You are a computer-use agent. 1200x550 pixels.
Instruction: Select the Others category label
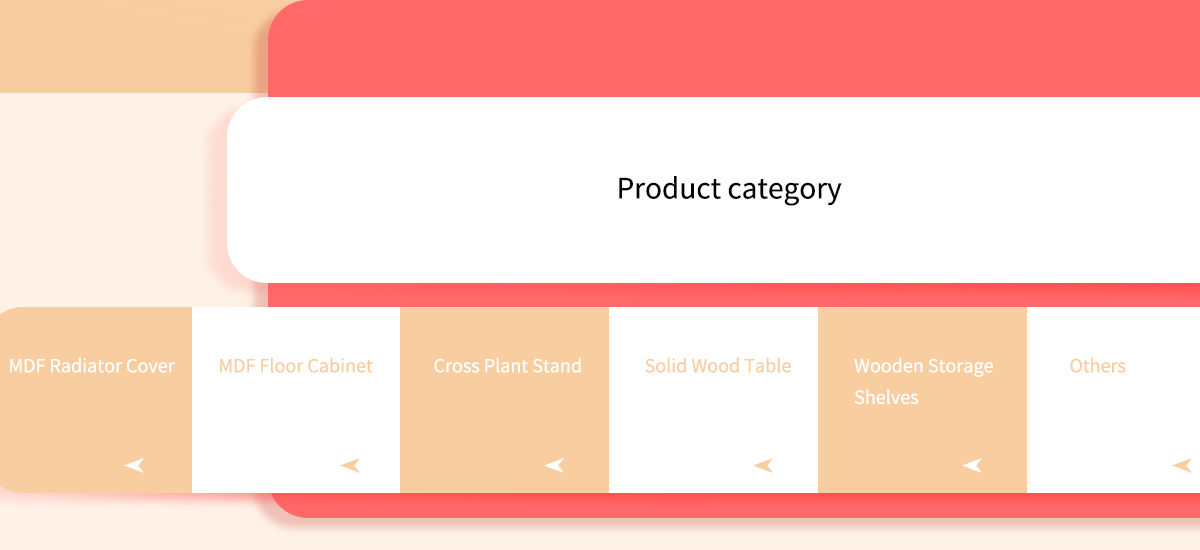(1098, 366)
